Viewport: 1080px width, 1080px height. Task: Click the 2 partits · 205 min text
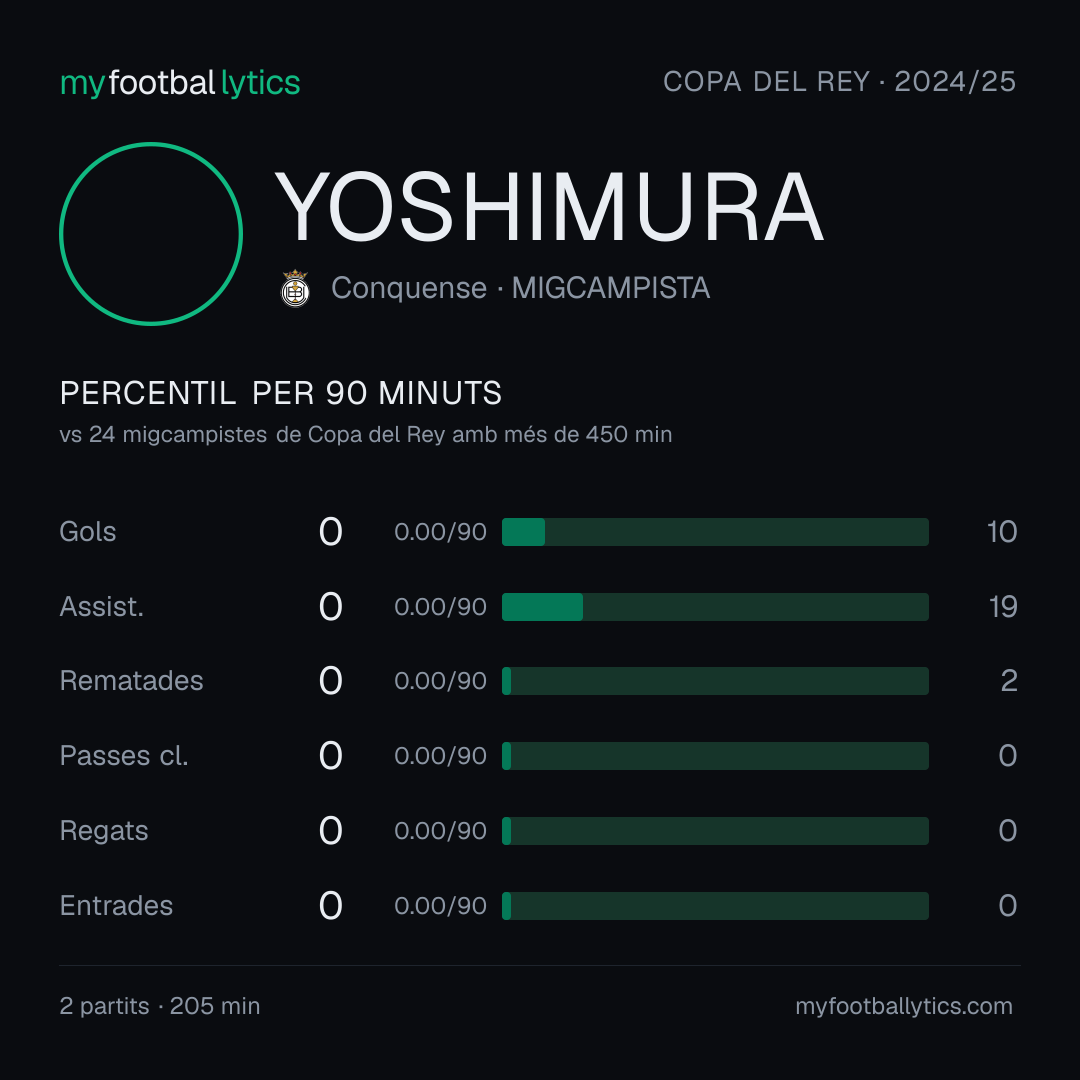click(160, 1006)
